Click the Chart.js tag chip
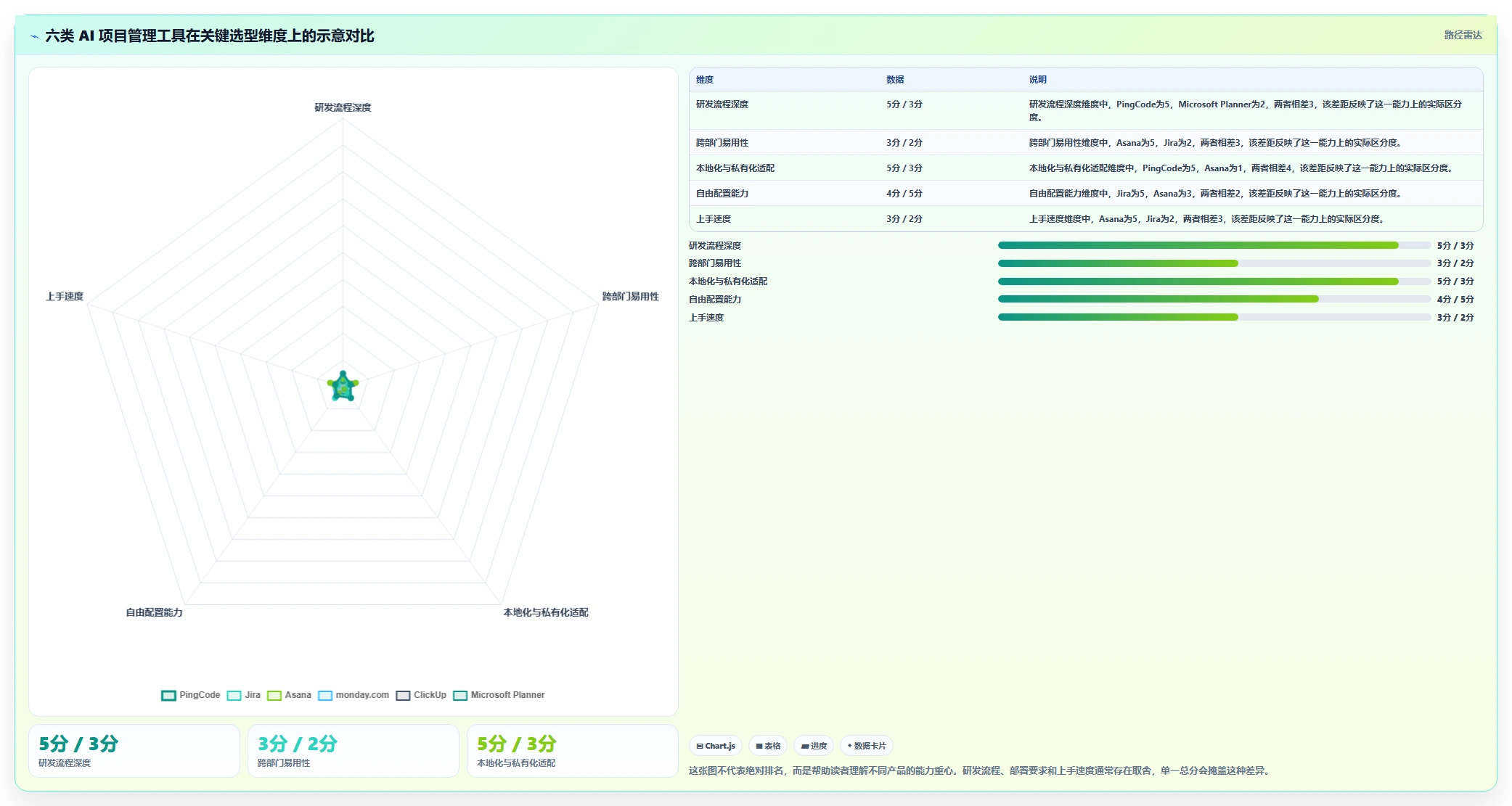Viewport: 1512px width, 806px height. pos(716,746)
